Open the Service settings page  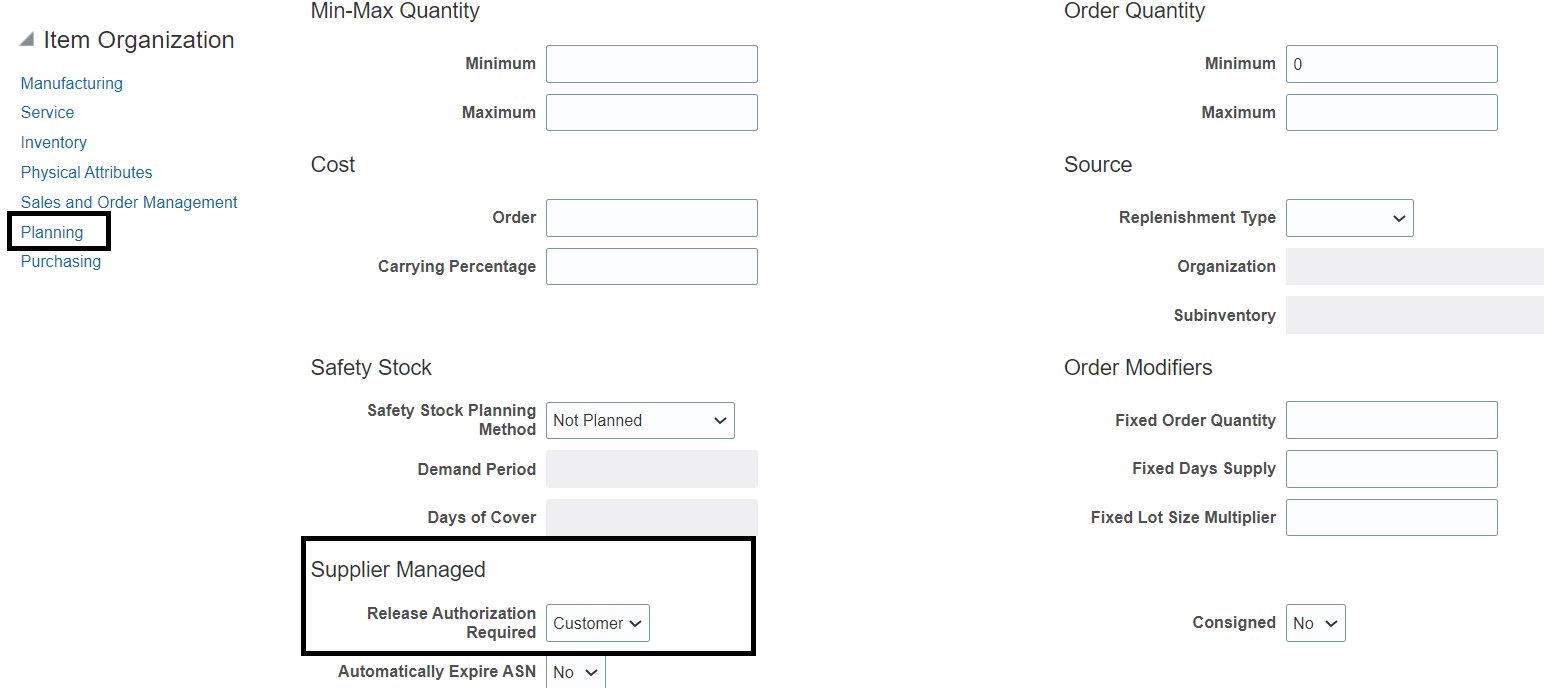pyautogui.click(x=47, y=112)
